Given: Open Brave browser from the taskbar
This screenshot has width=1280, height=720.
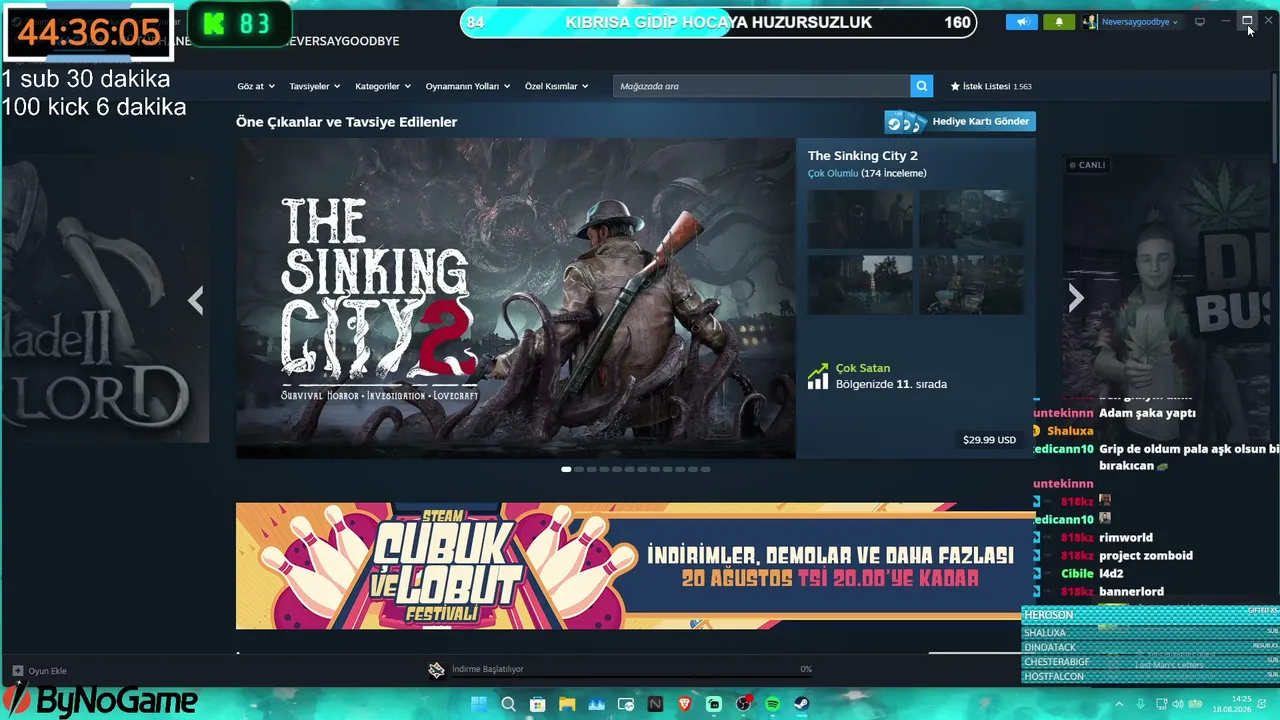Looking at the screenshot, I should (x=685, y=704).
